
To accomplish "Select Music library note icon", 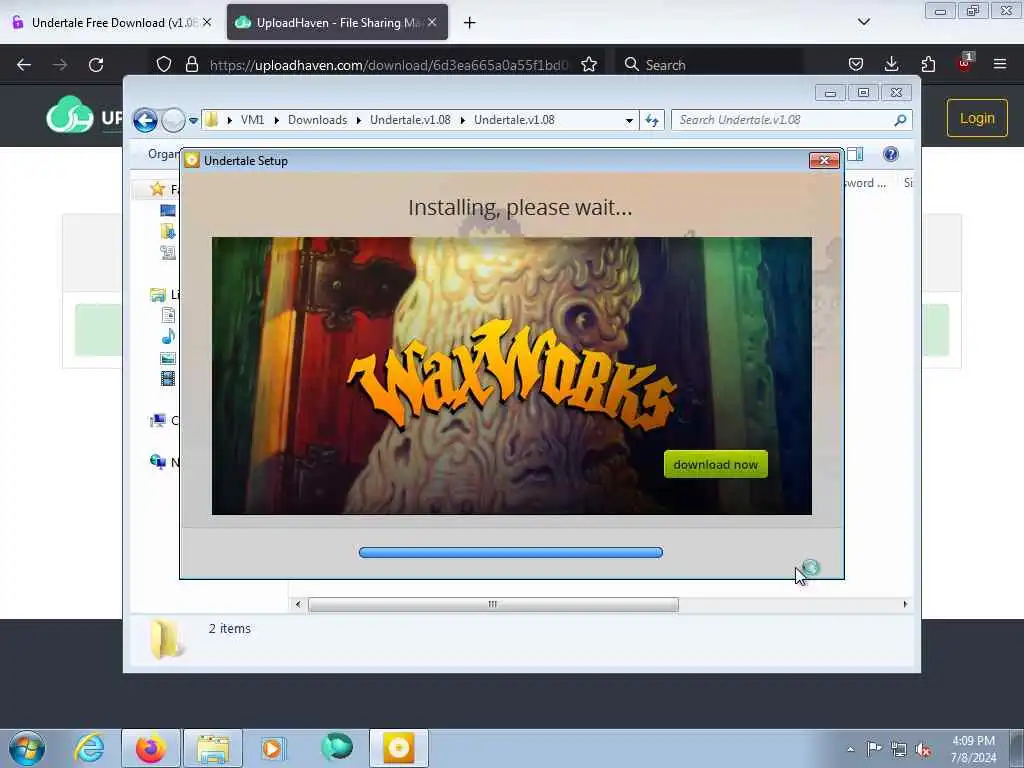I will click(168, 336).
